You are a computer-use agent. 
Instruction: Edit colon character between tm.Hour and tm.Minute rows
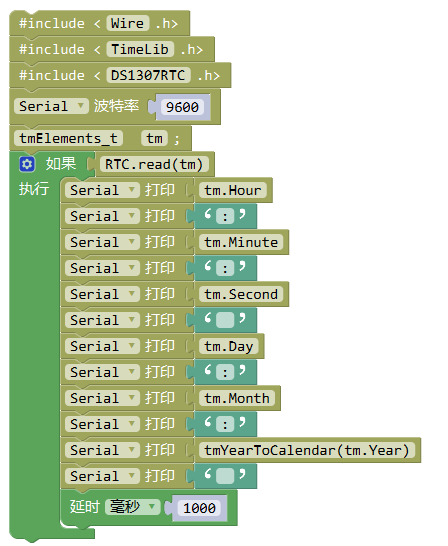tap(225, 217)
